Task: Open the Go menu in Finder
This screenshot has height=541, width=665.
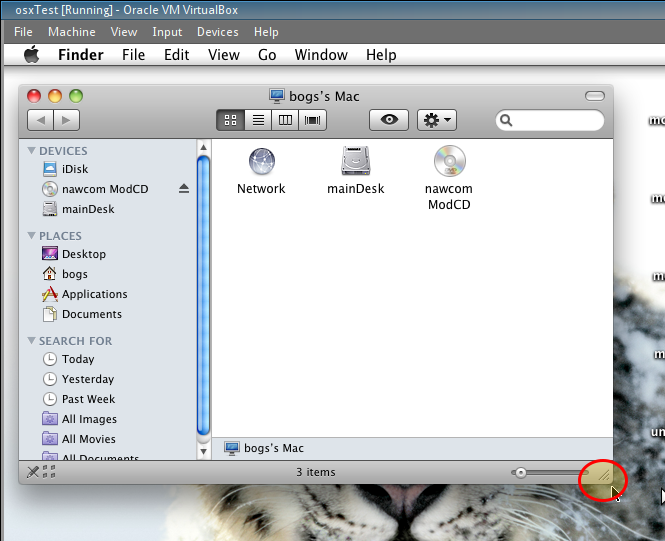Action: (x=267, y=55)
